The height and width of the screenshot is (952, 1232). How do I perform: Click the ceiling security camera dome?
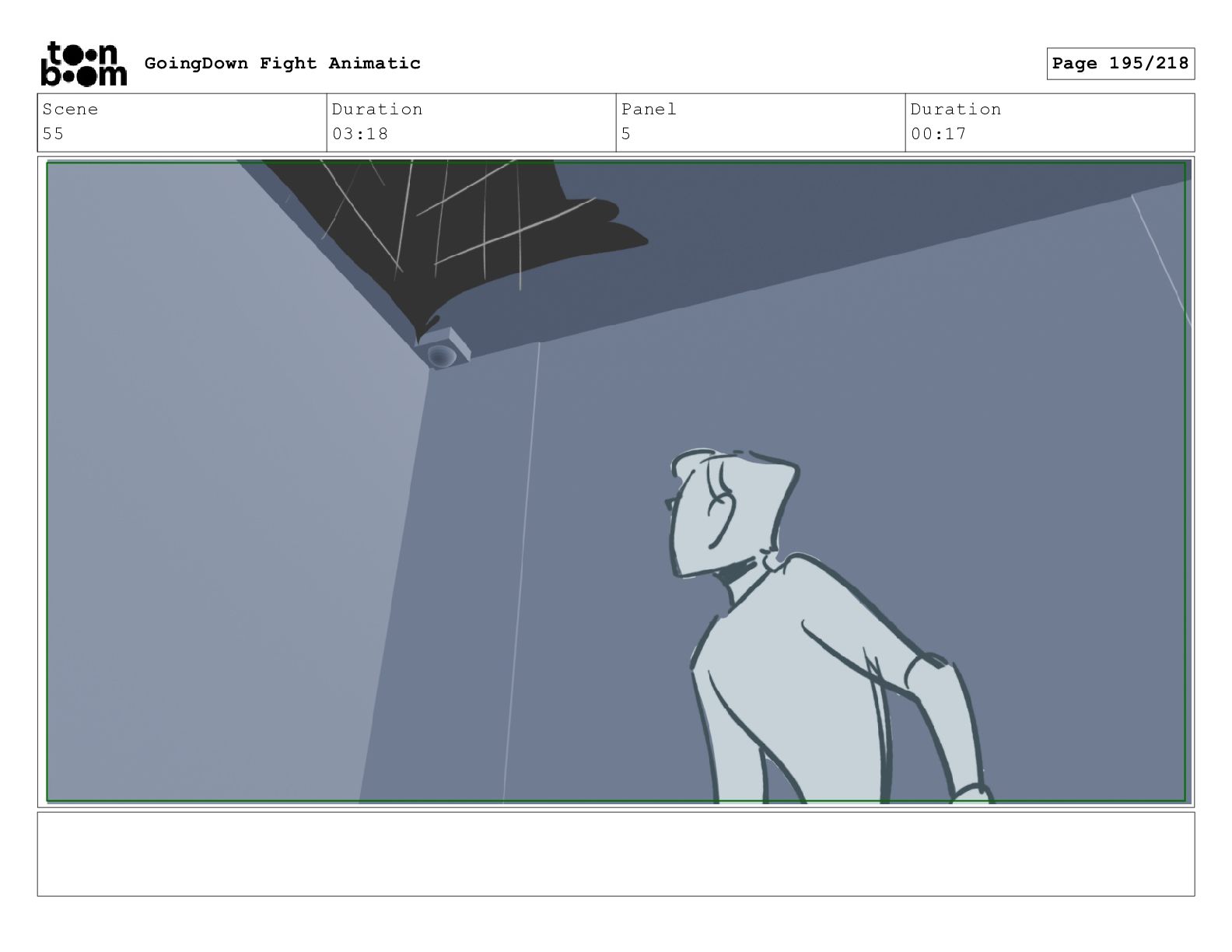pyautogui.click(x=441, y=355)
